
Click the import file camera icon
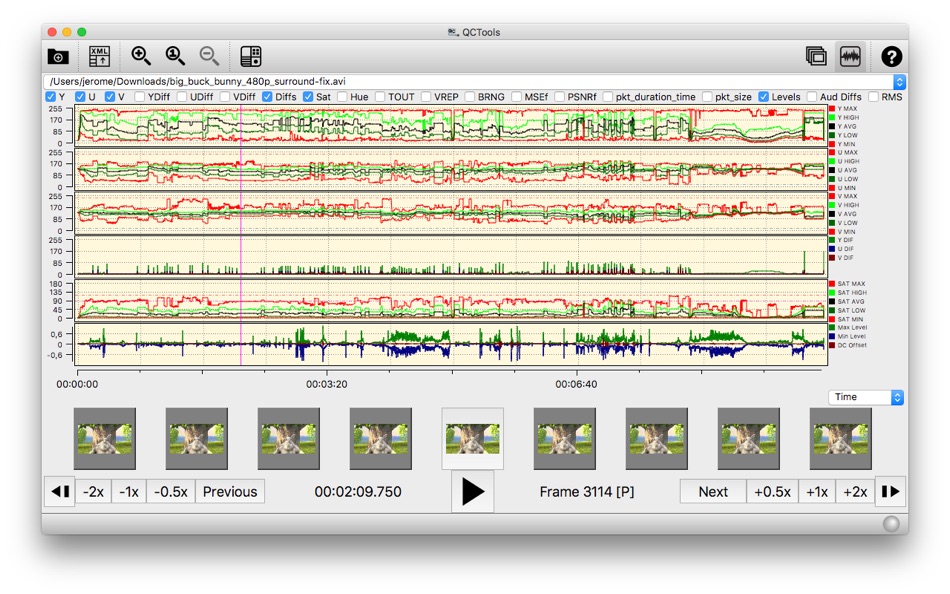point(58,57)
